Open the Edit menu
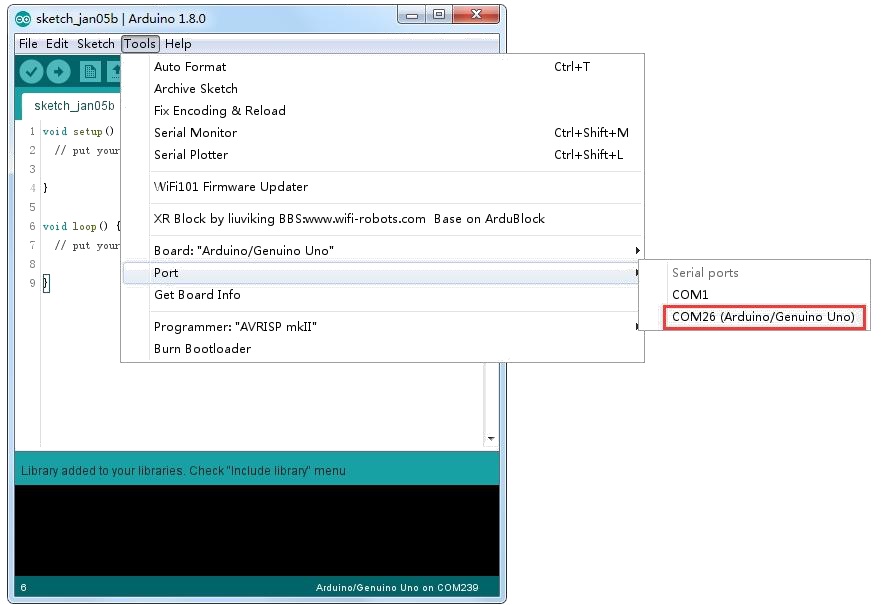The image size is (886, 605). 57,43
